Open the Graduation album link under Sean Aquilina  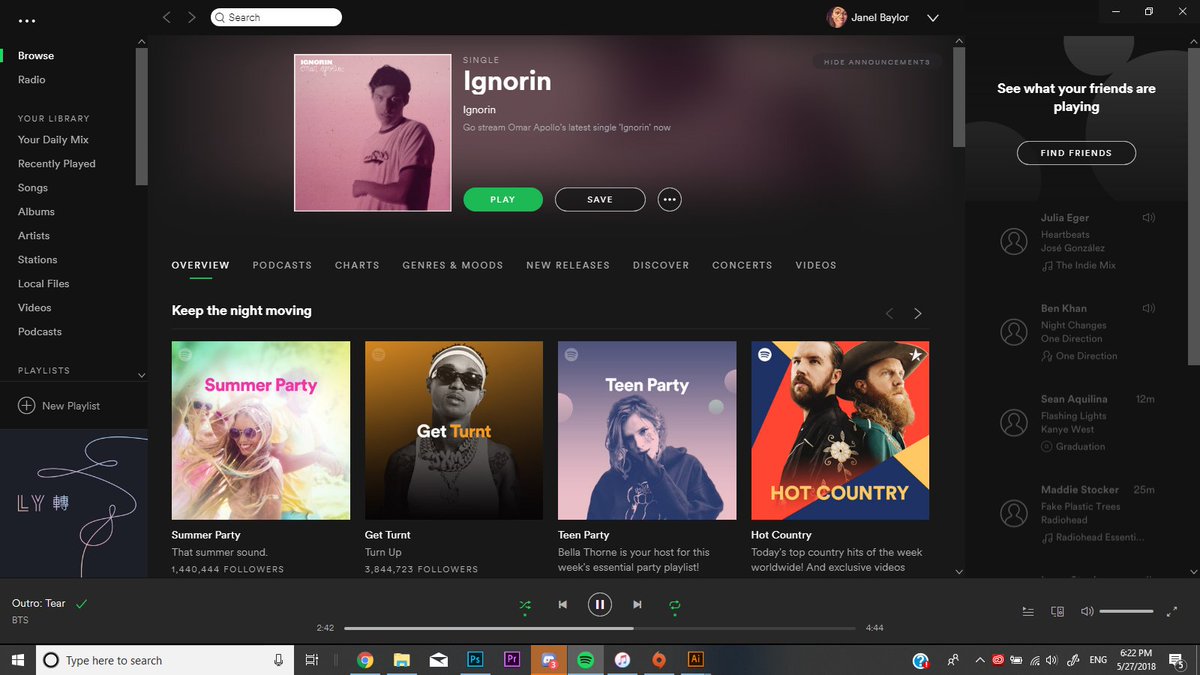pyautogui.click(x=1080, y=447)
